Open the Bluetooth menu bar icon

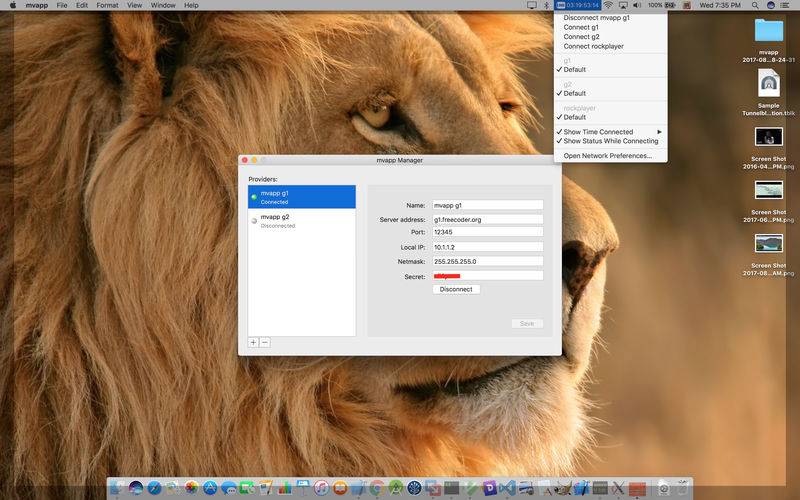click(x=546, y=5)
